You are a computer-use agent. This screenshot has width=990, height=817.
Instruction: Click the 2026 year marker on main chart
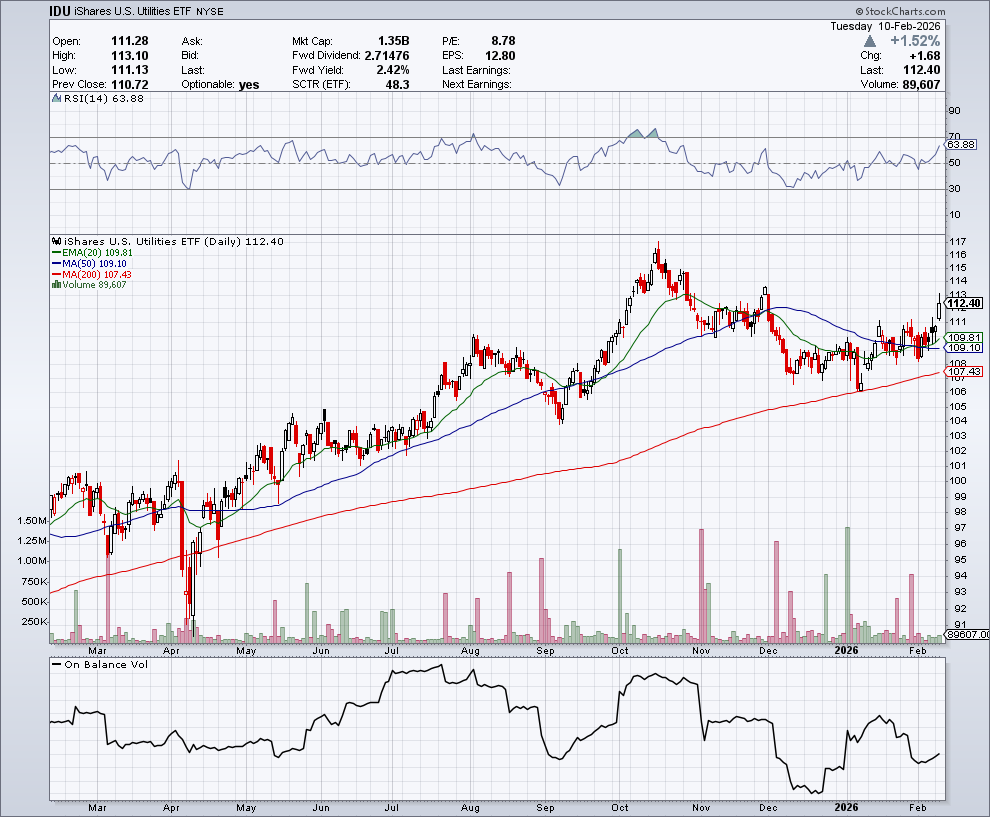coord(846,650)
